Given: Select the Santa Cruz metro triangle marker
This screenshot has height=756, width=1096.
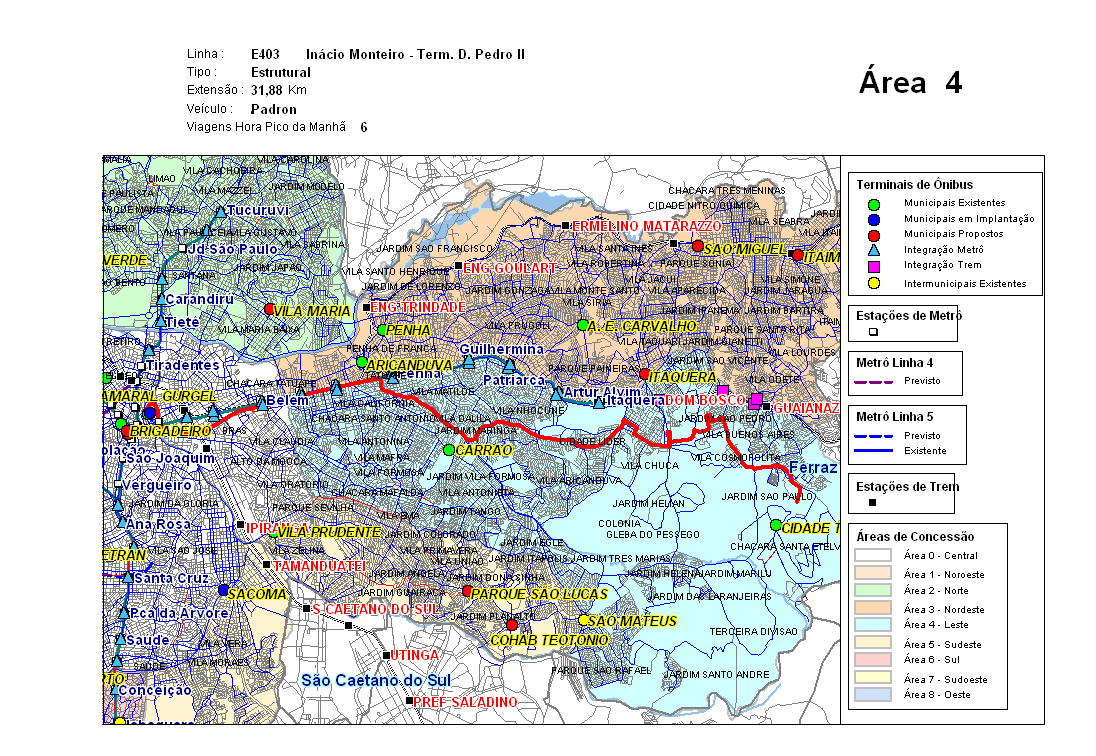Looking at the screenshot, I should [x=128, y=577].
